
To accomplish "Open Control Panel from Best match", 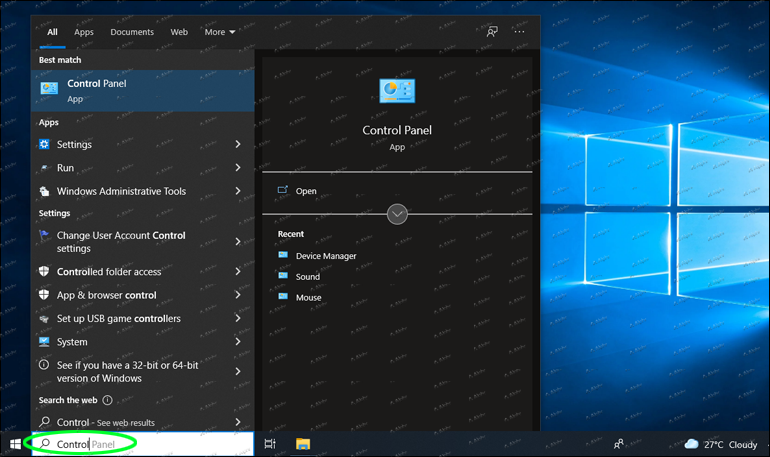I will (x=143, y=91).
